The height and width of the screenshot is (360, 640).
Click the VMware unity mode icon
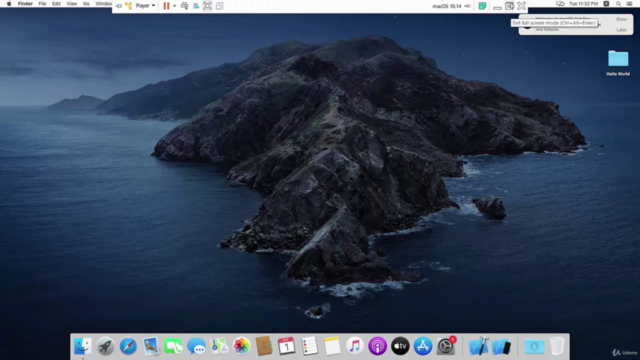(220, 6)
